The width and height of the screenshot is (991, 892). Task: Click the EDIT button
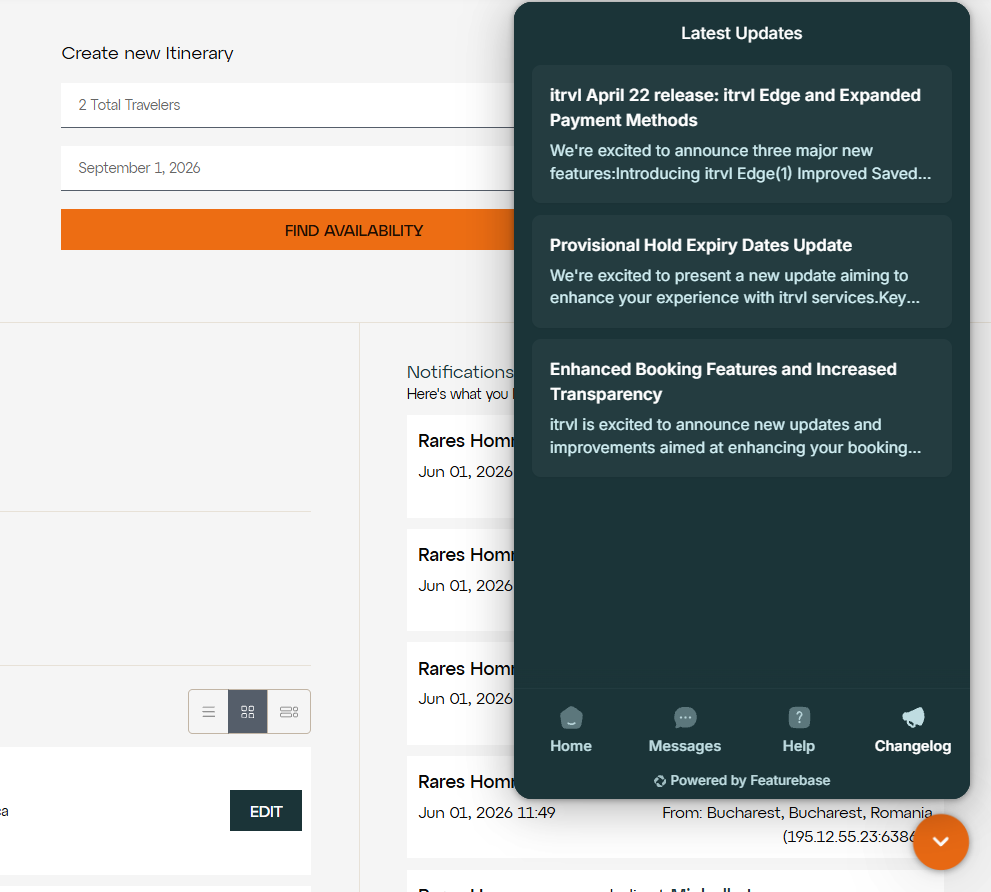pyautogui.click(x=266, y=811)
